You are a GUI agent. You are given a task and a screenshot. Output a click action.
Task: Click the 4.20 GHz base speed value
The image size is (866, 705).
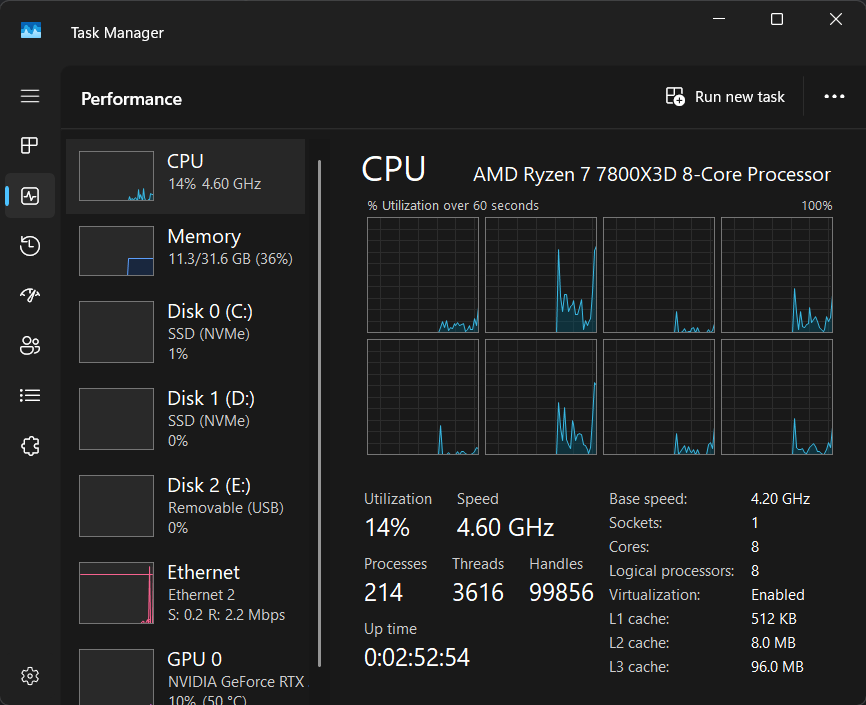pos(780,499)
